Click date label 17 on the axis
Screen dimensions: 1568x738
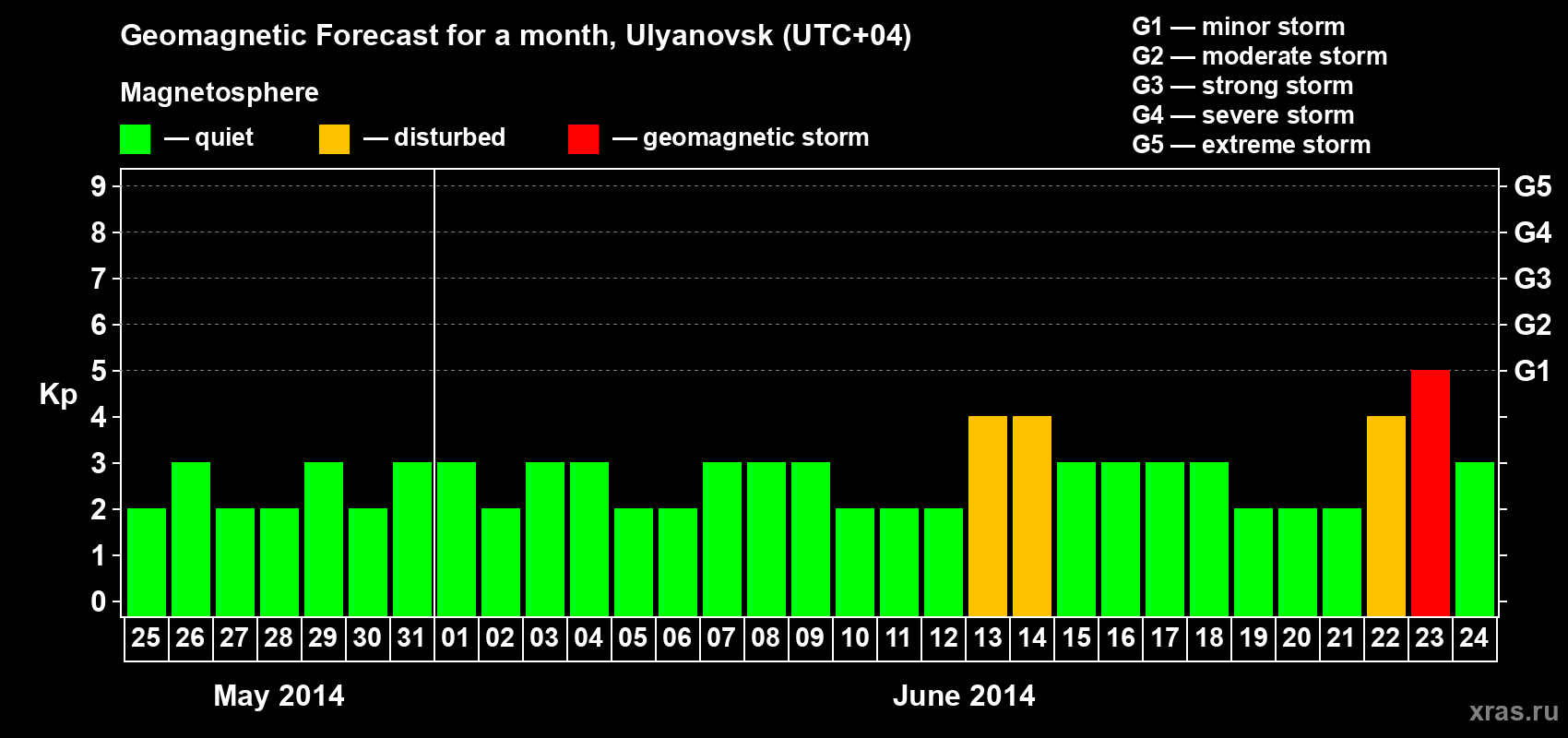click(1164, 637)
